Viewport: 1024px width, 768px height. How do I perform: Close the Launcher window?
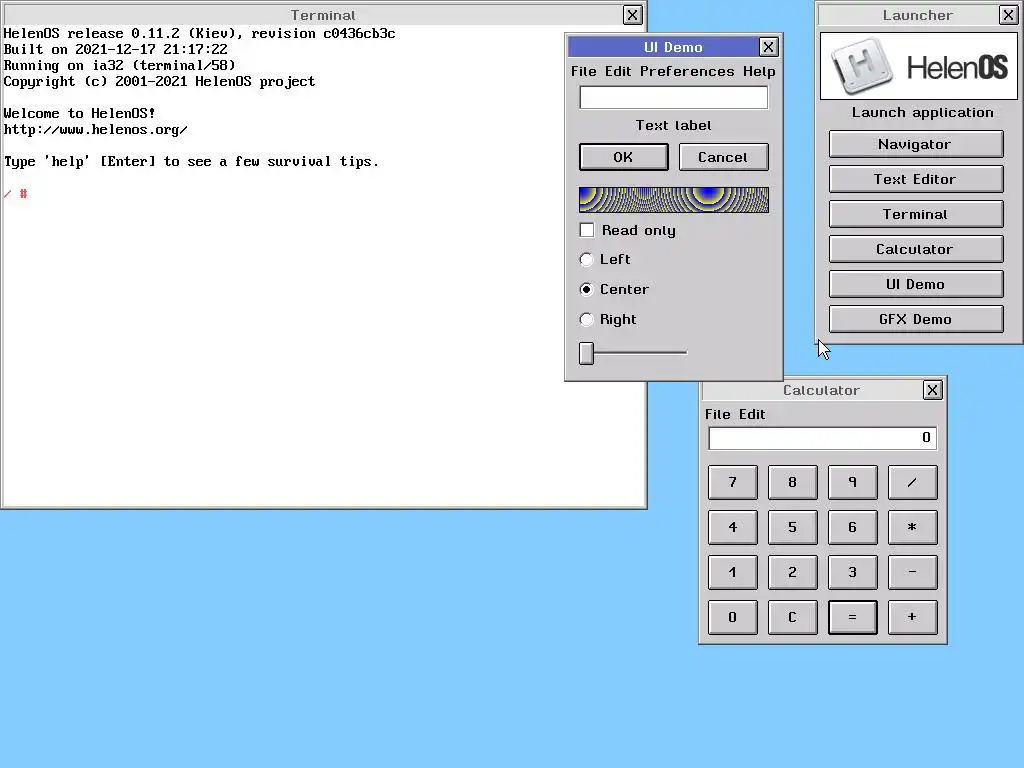pyautogui.click(x=1008, y=15)
